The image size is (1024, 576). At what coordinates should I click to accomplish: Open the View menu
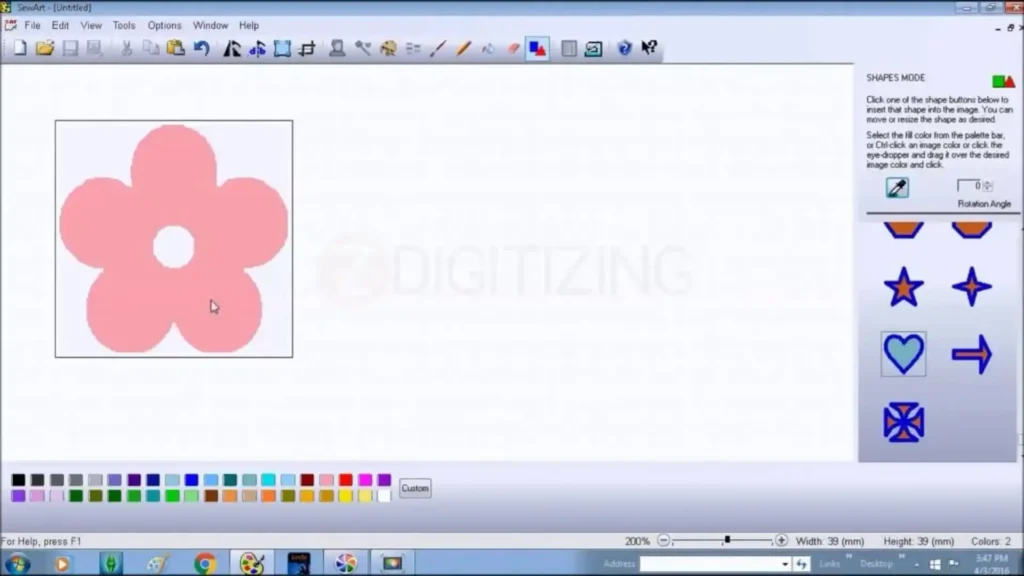(91, 25)
